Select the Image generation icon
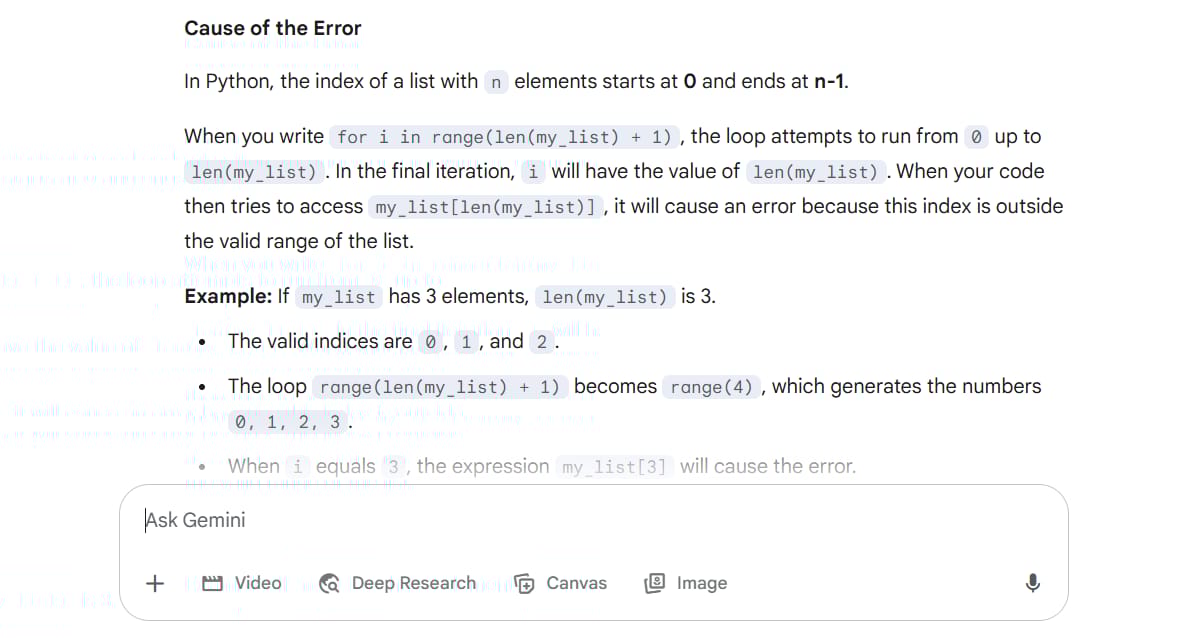The width and height of the screenshot is (1196, 638). click(654, 584)
